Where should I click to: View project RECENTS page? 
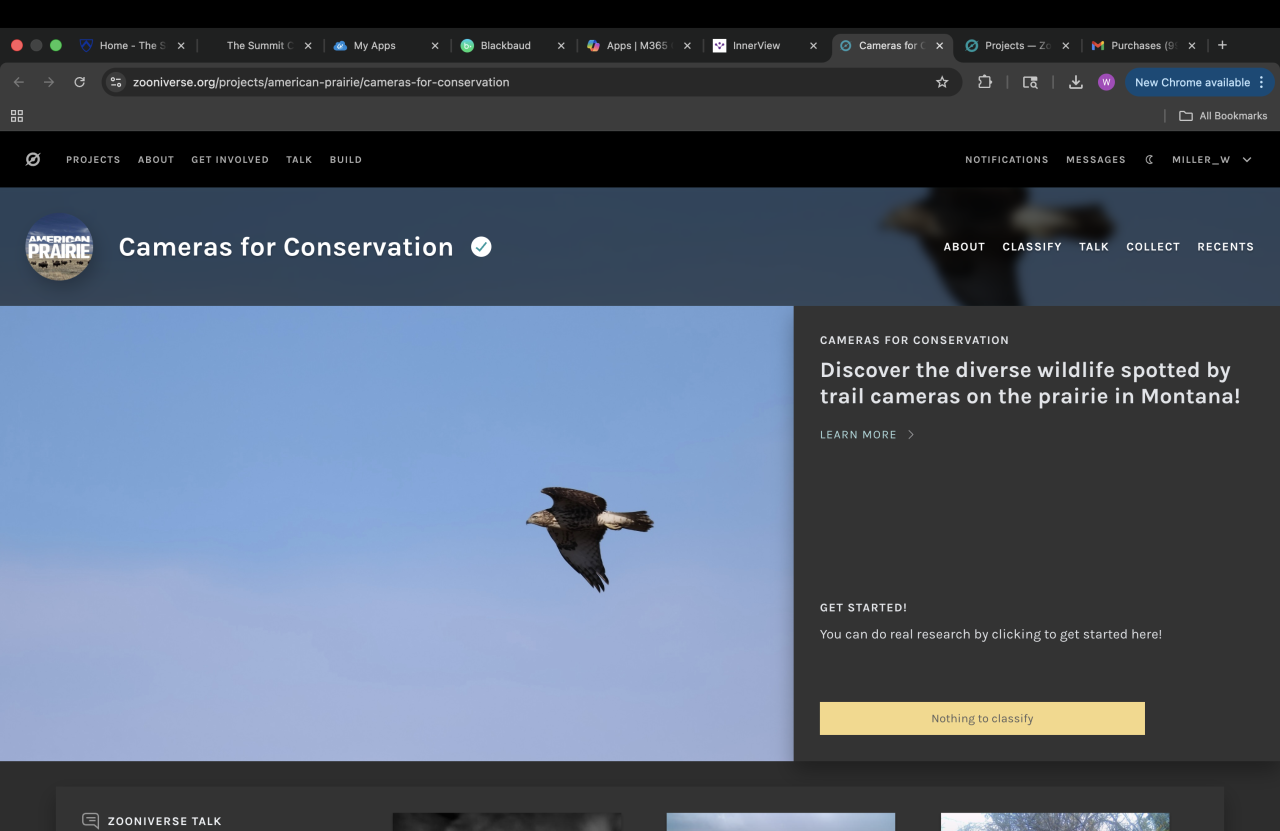1225,247
